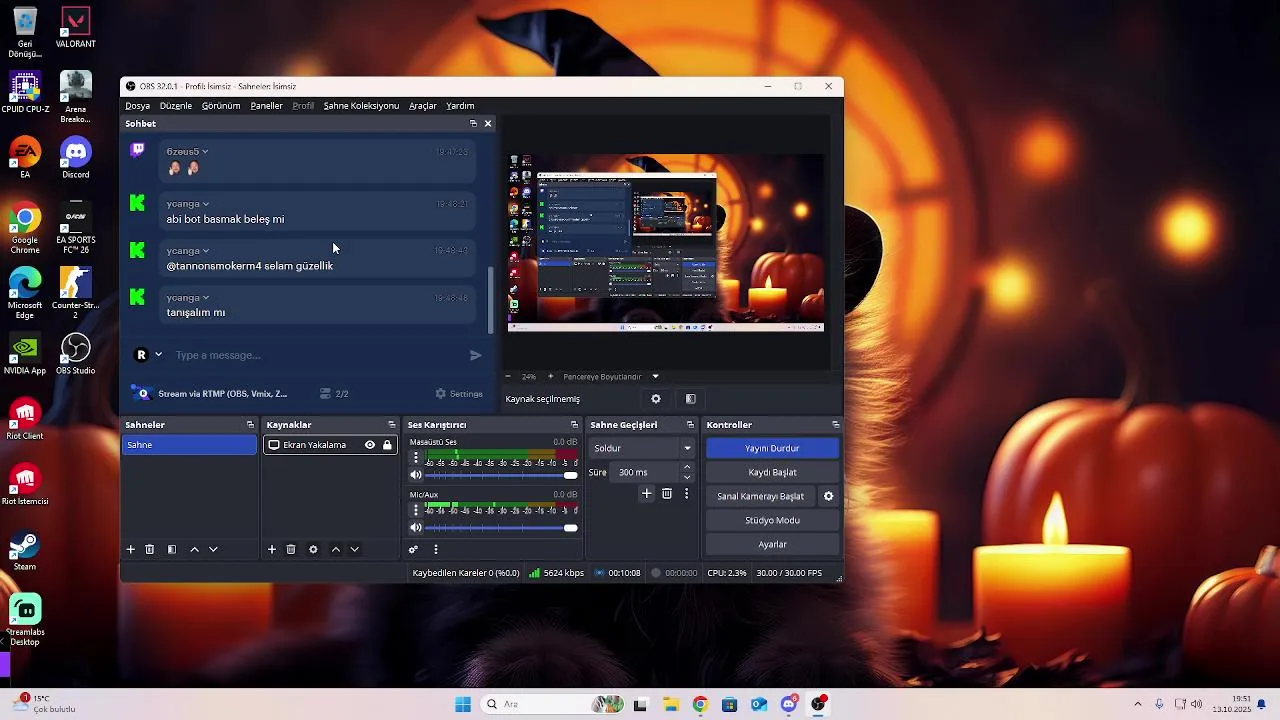Viewport: 1280px width, 720px height.
Task: Zoom in the preview with plus icon
Action: click(550, 377)
